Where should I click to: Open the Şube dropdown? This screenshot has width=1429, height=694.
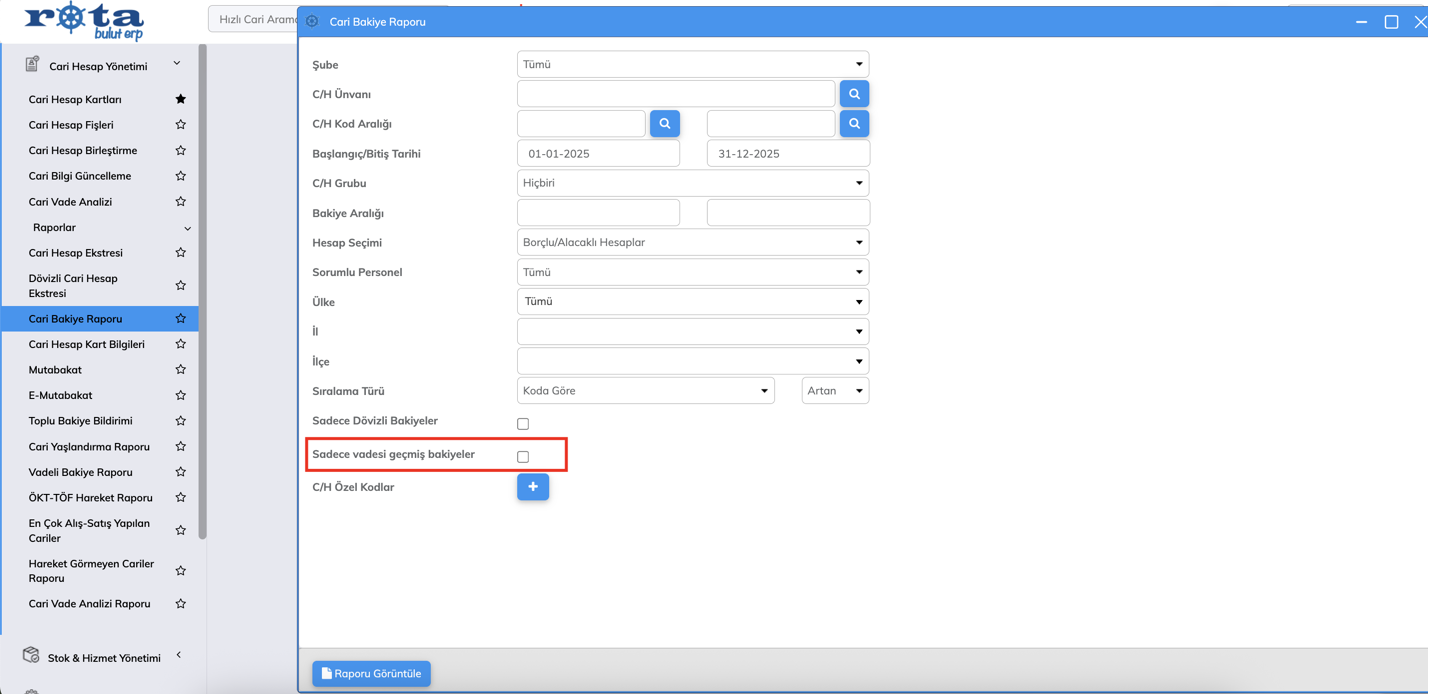point(692,64)
